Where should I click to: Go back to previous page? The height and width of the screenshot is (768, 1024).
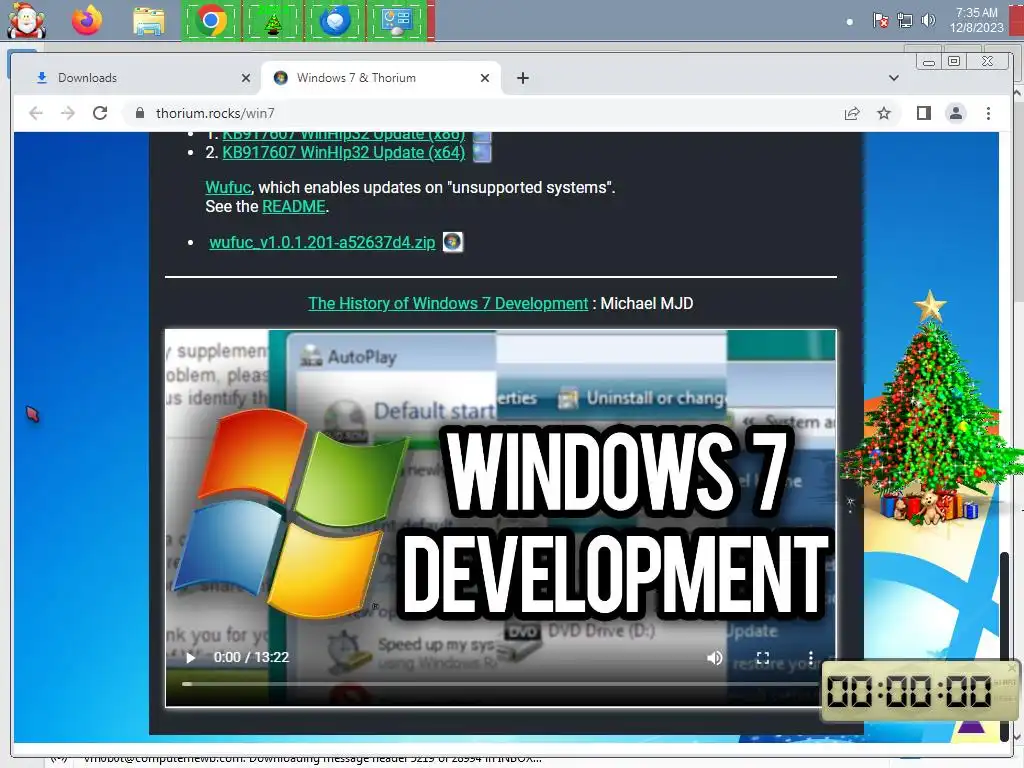pyautogui.click(x=37, y=113)
